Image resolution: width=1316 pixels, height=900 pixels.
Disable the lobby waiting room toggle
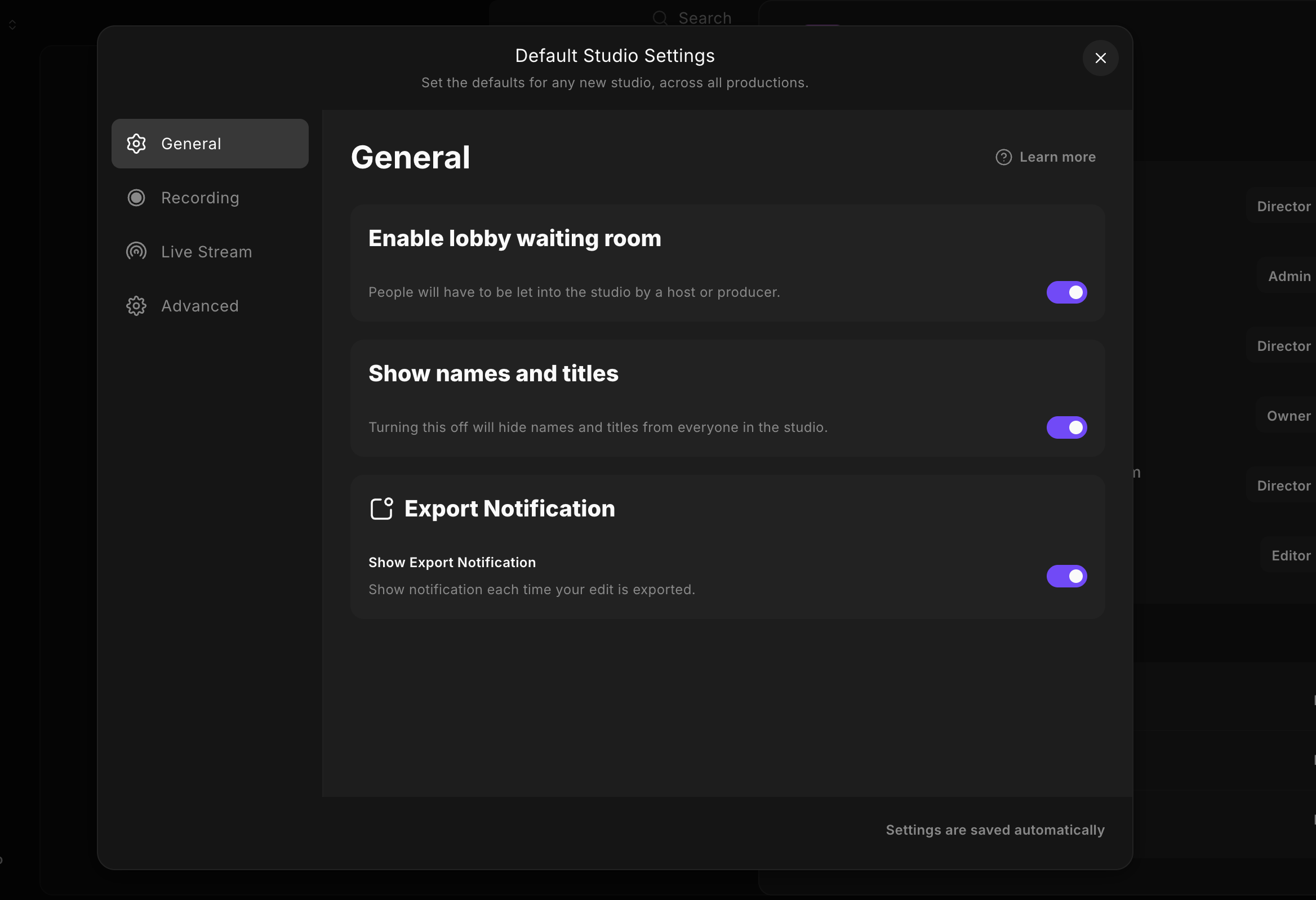[1066, 292]
